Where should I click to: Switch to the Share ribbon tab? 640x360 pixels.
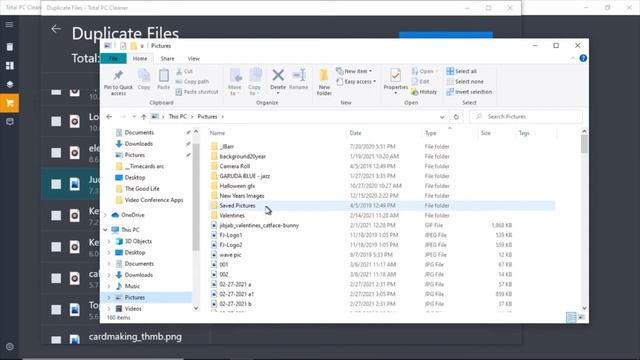click(167, 59)
